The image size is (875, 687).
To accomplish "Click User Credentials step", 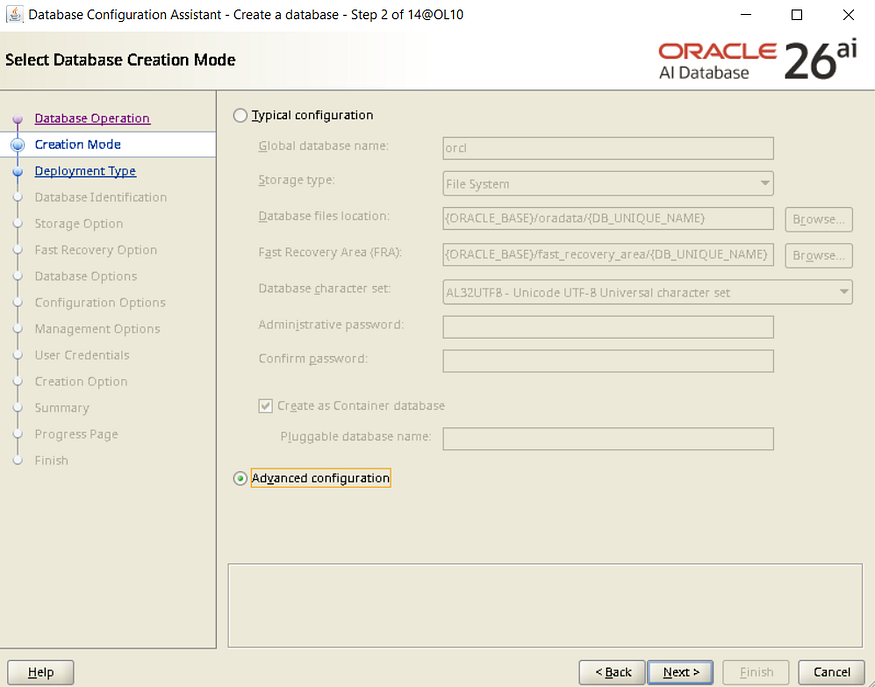I will coord(81,355).
